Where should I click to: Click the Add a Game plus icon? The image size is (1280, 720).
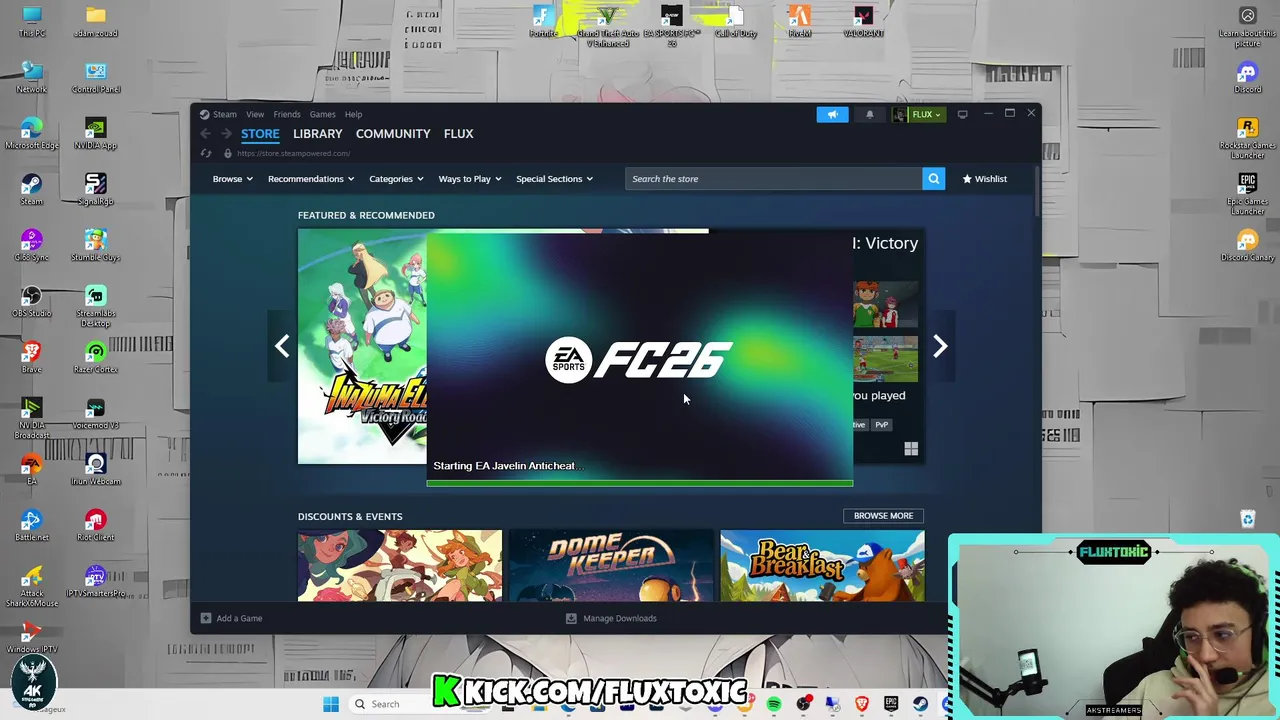point(206,618)
